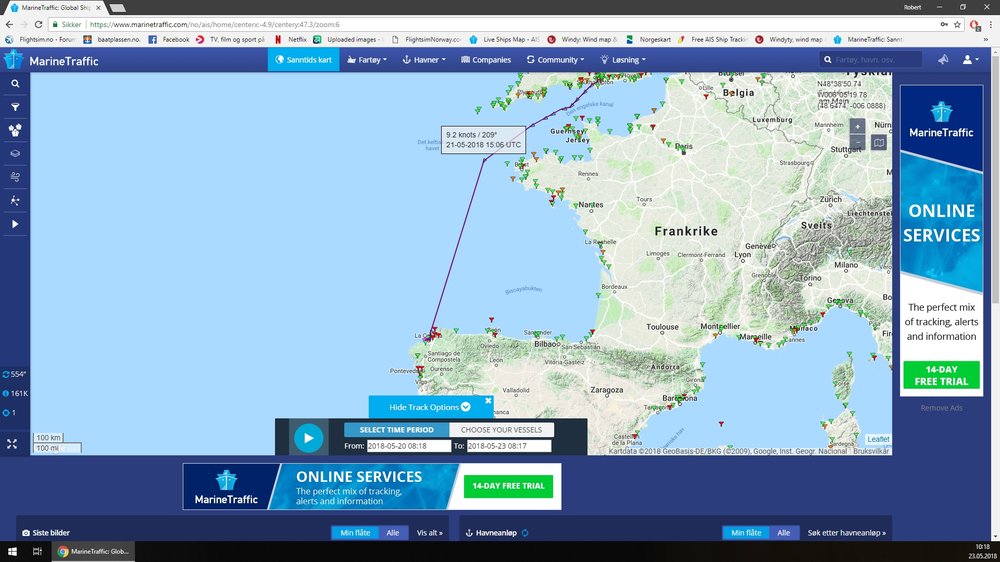Click the 161K vessels info indicator
This screenshot has width=1000, height=562.
[15, 394]
